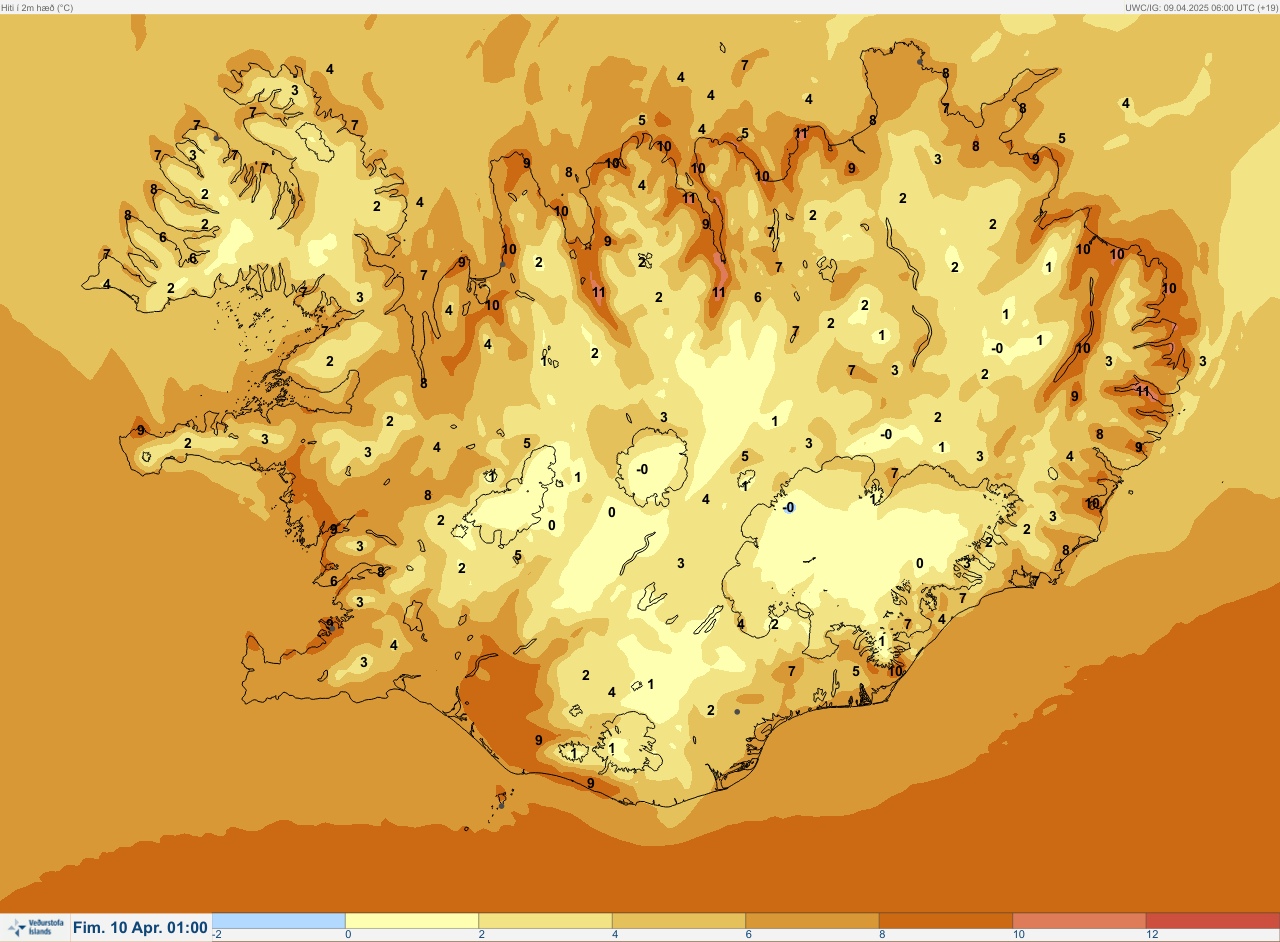The width and height of the screenshot is (1280, 942).
Task: Pick the light blue -2 to 0 legend swatch
Action: tap(279, 920)
